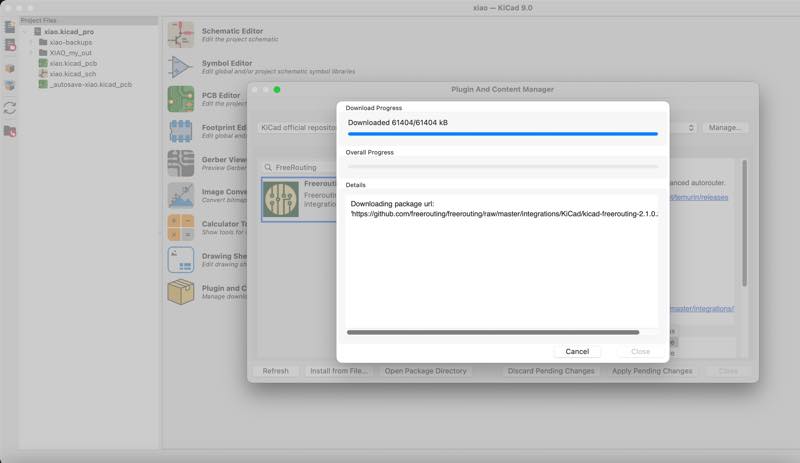Click the archive project icon in left toolbar
The width and height of the screenshot is (800, 463).
(10, 68)
